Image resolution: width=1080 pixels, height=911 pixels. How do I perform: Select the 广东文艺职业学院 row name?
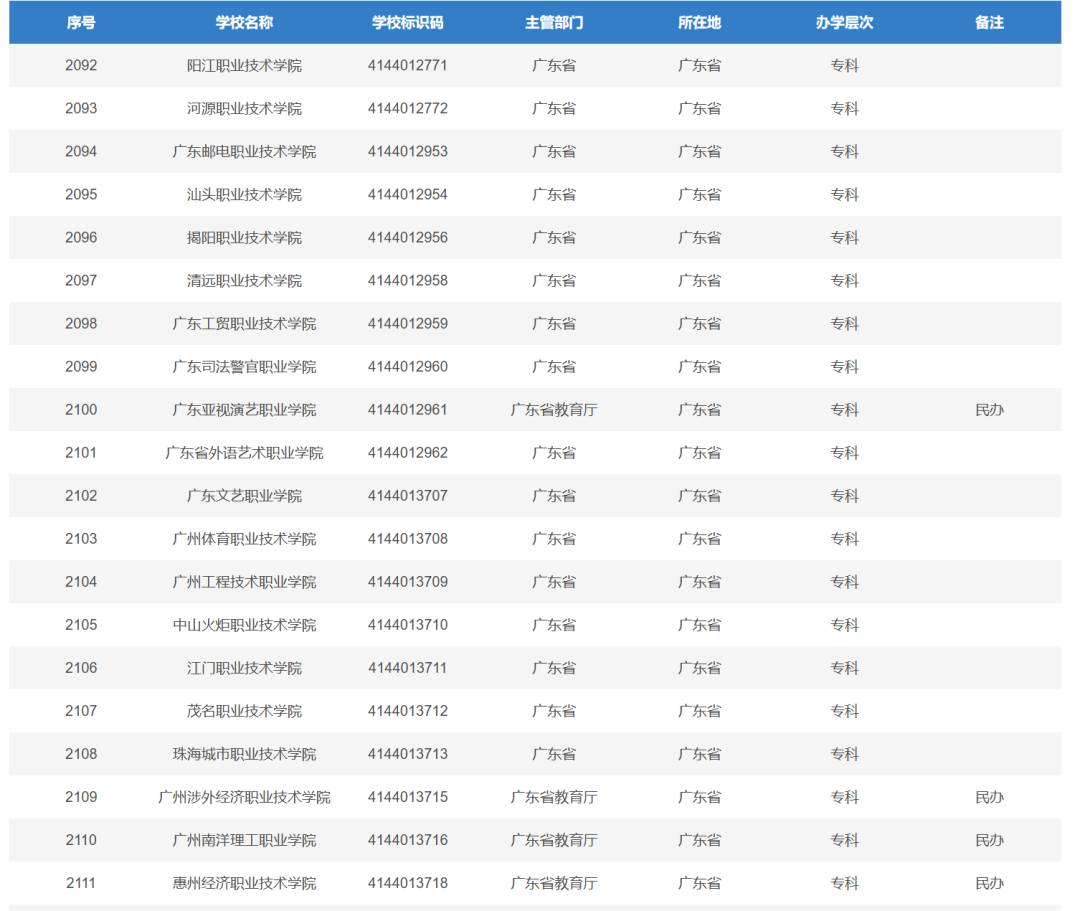[x=244, y=496]
